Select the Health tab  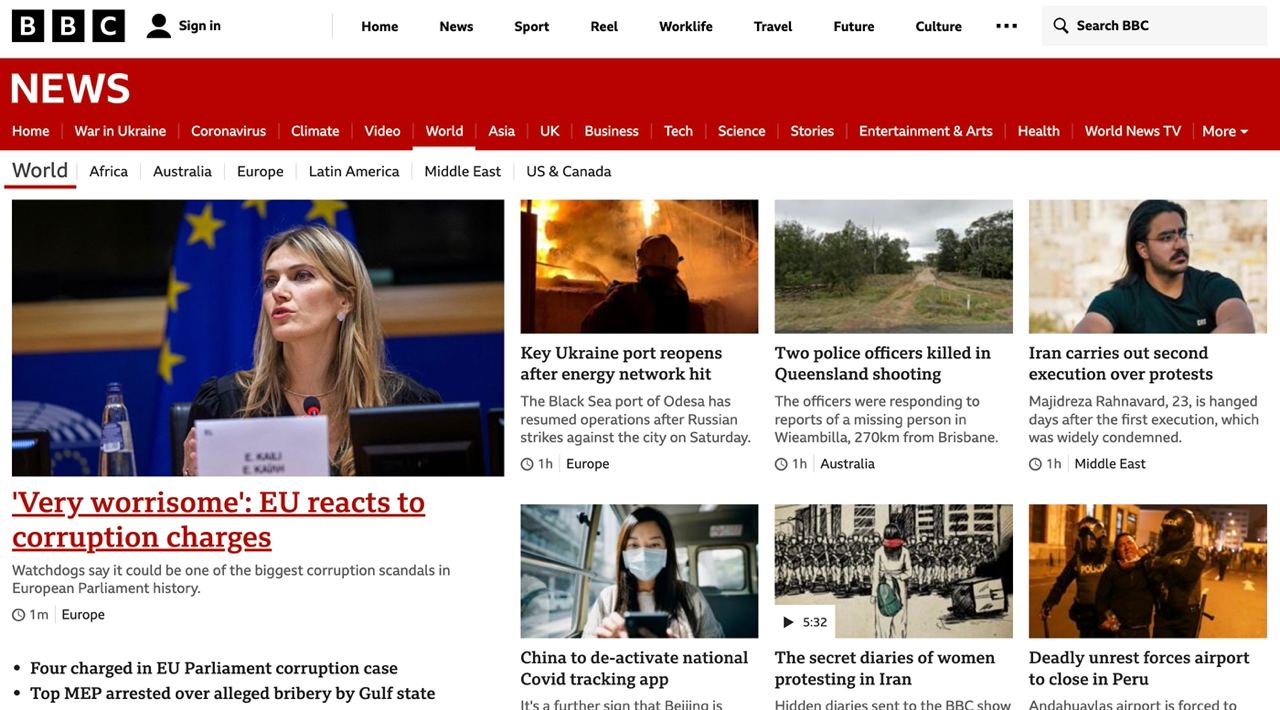pyautogui.click(x=1038, y=131)
